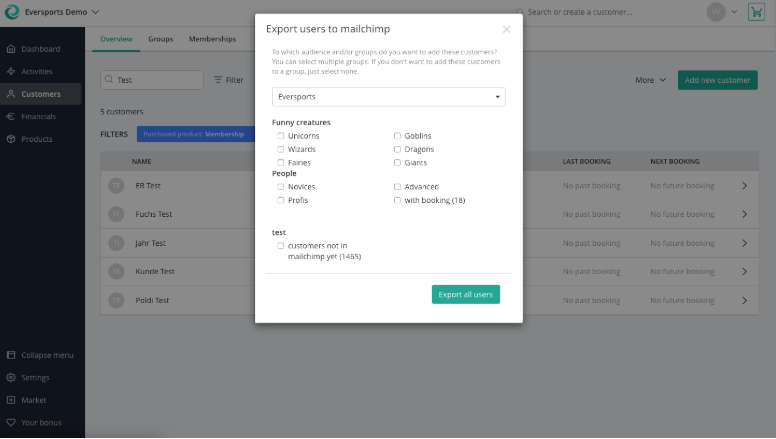The width and height of the screenshot is (776, 439).
Task: Check the Novices checkbox
Action: click(281, 187)
